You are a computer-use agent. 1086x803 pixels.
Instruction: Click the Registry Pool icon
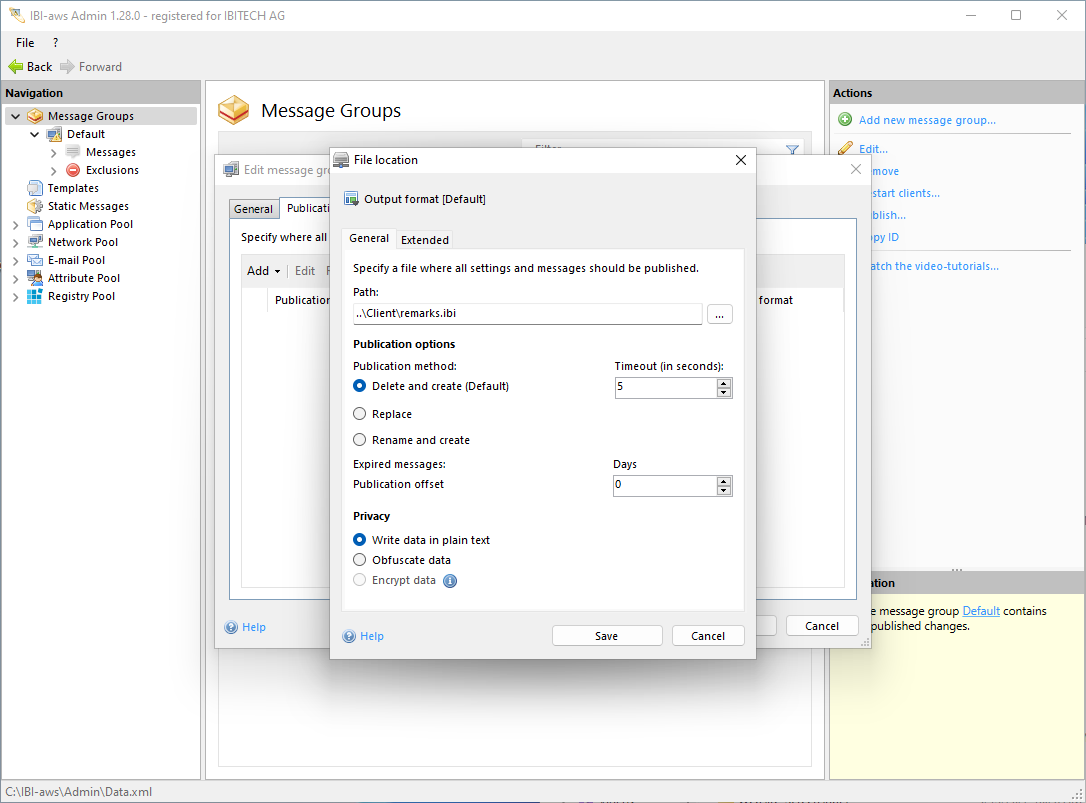(35, 296)
